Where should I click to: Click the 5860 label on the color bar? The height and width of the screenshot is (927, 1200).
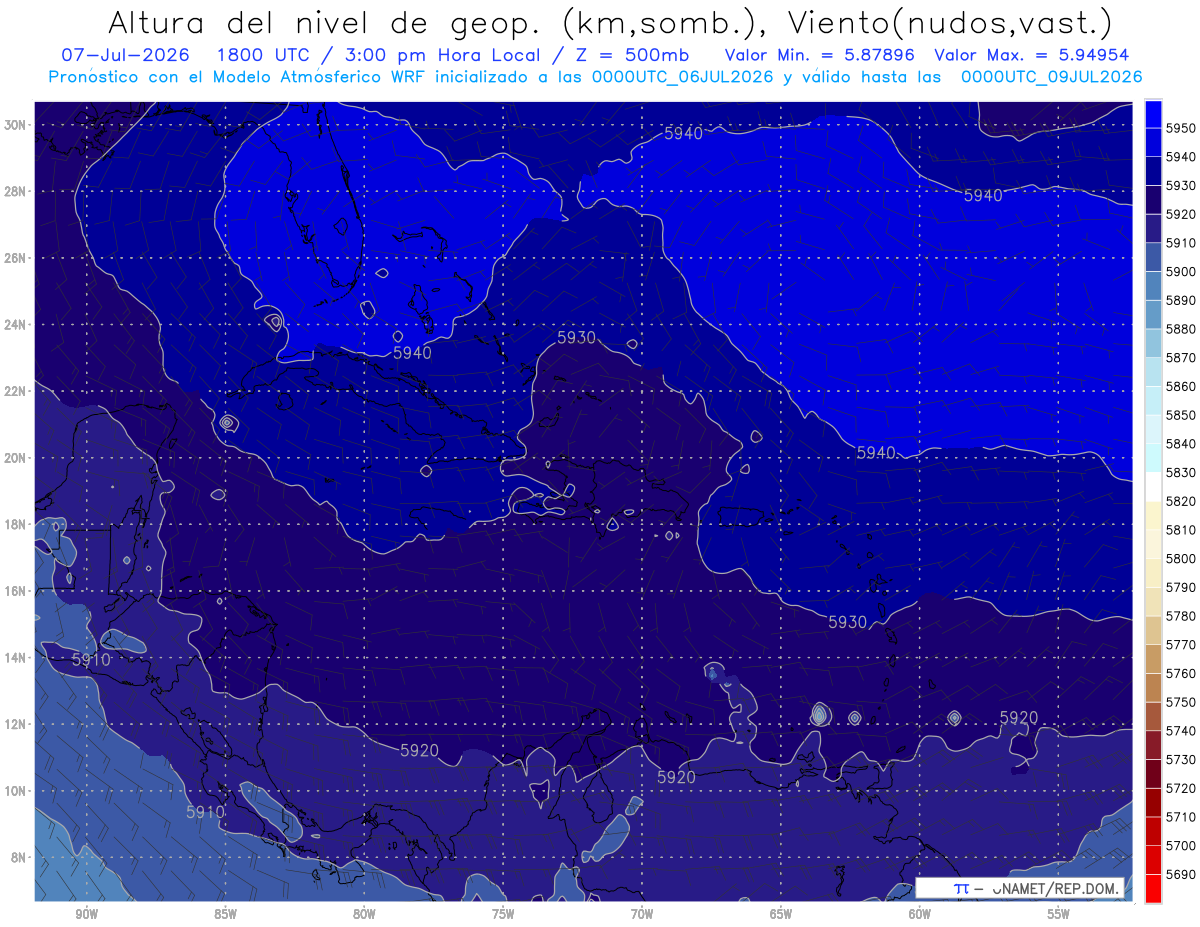pos(1181,386)
